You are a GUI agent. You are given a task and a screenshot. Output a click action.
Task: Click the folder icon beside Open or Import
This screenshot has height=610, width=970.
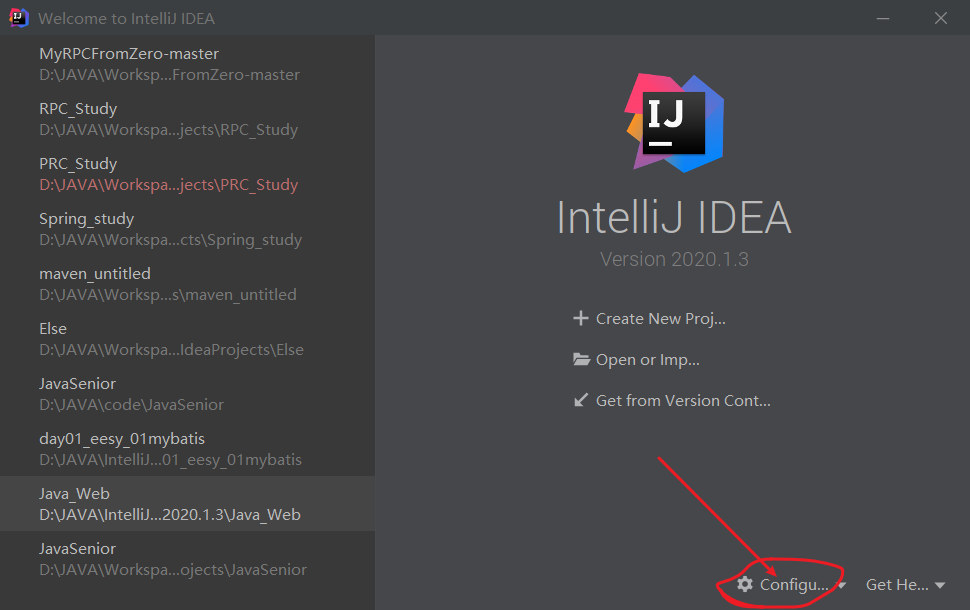[x=581, y=359]
